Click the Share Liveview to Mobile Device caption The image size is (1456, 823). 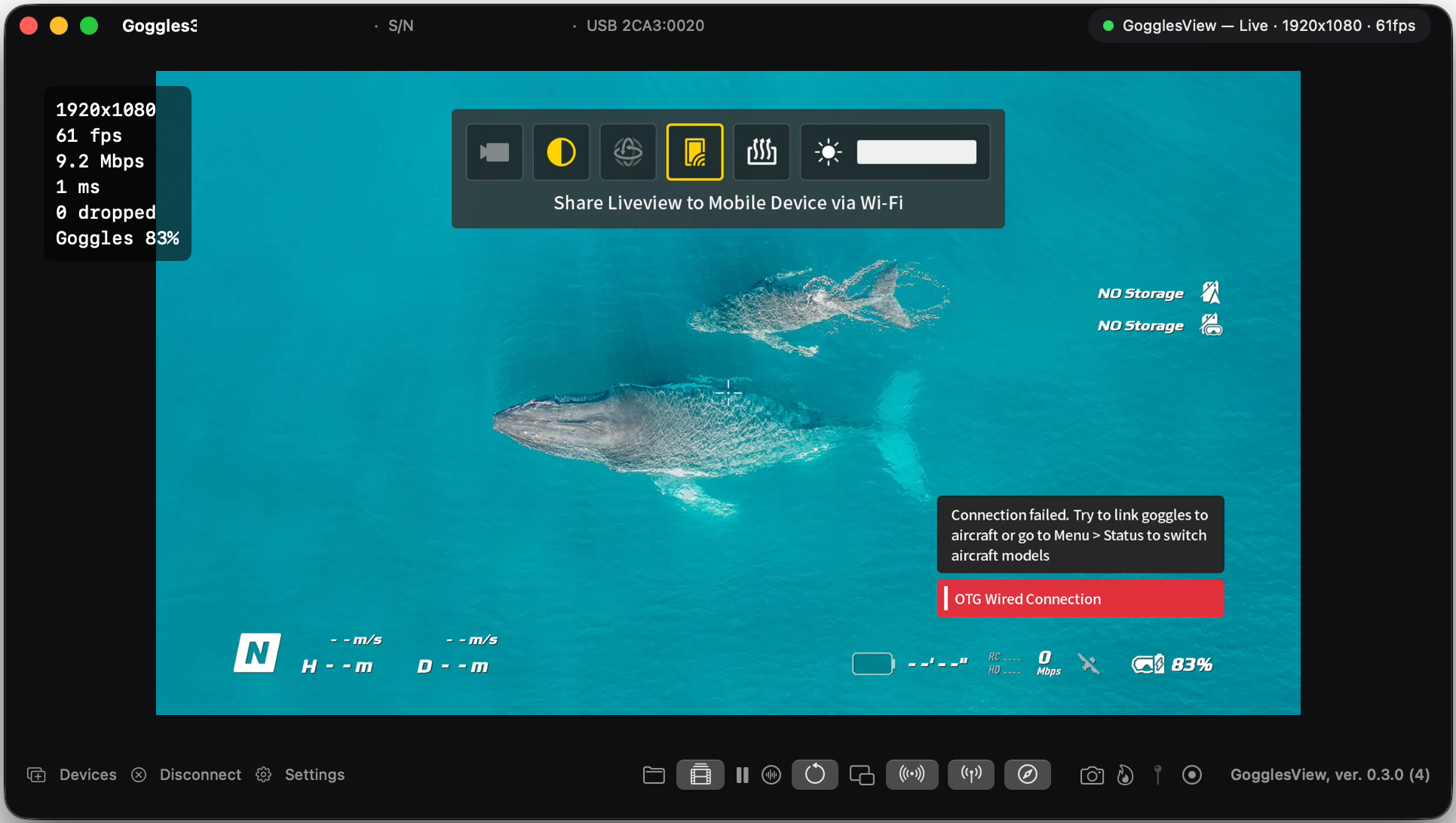pyautogui.click(x=728, y=203)
